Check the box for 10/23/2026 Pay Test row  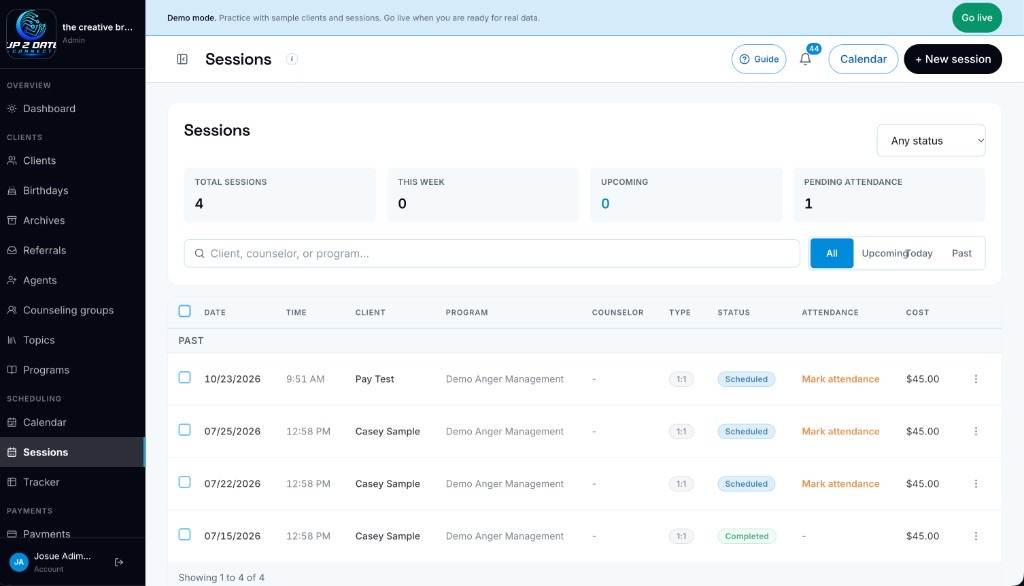point(185,378)
